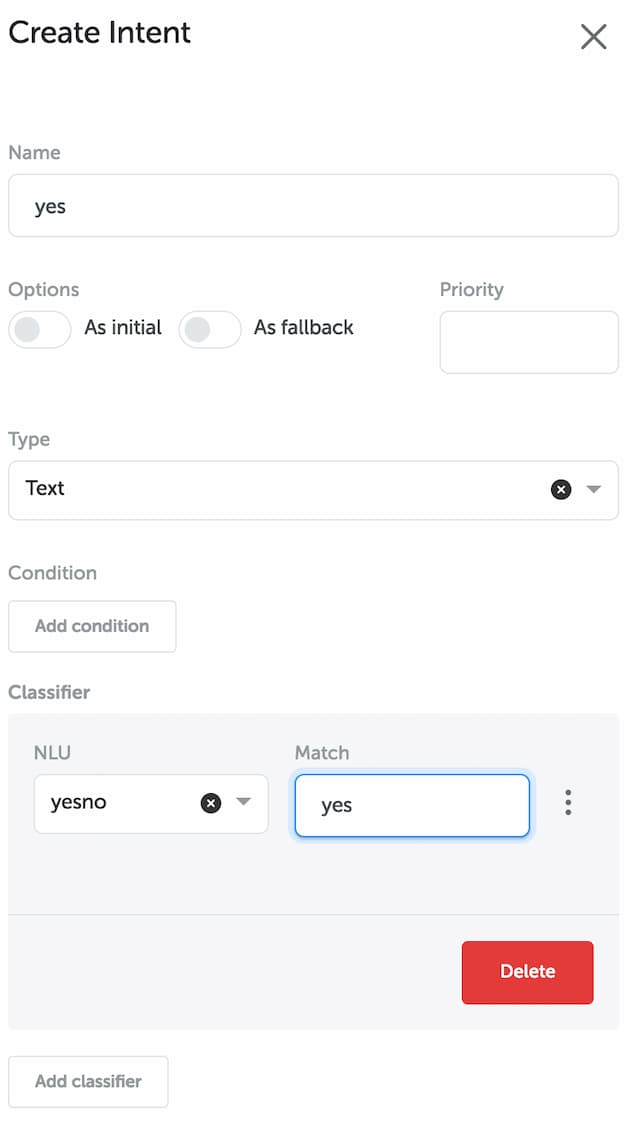Click the Create Intent heading

point(100,33)
